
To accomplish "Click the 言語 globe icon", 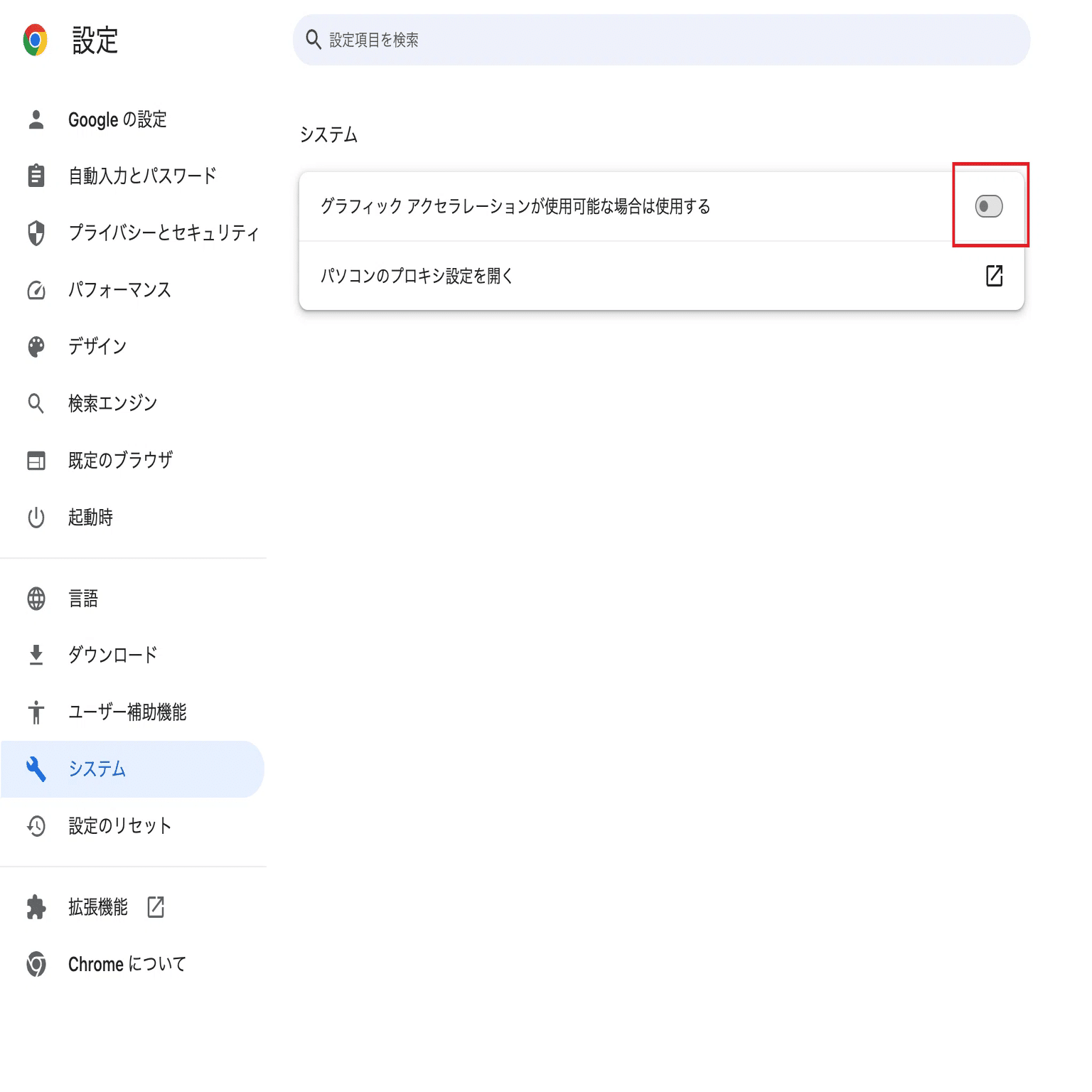I will pos(36,599).
